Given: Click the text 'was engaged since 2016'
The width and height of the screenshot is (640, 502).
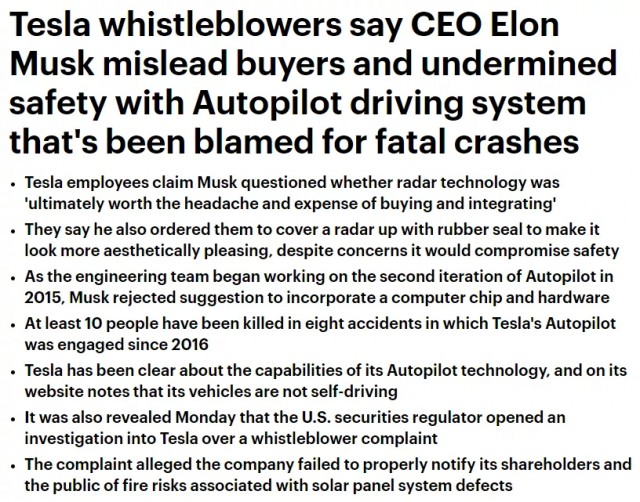Looking at the screenshot, I should pos(117,344).
